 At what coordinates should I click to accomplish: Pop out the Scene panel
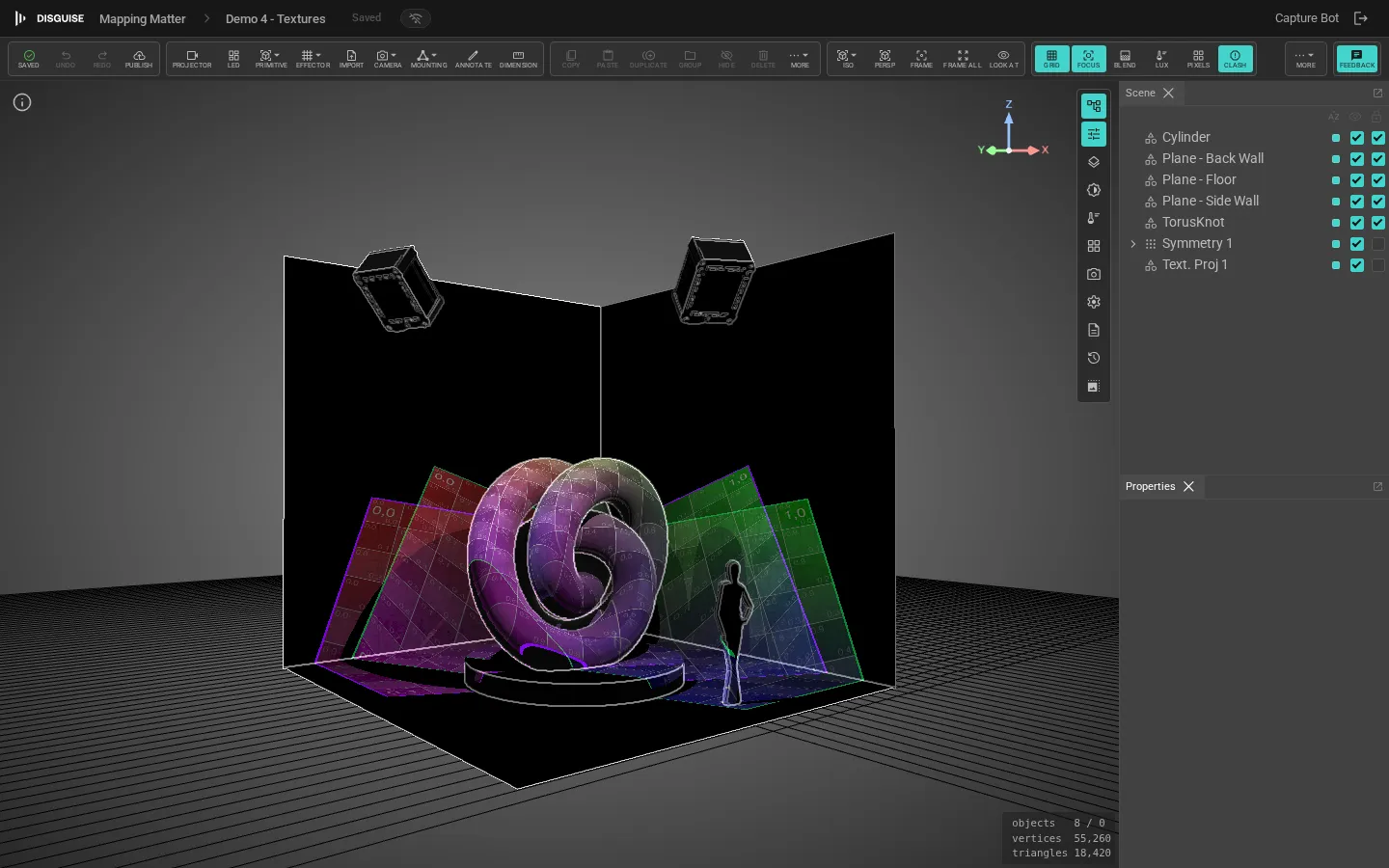coord(1377,93)
